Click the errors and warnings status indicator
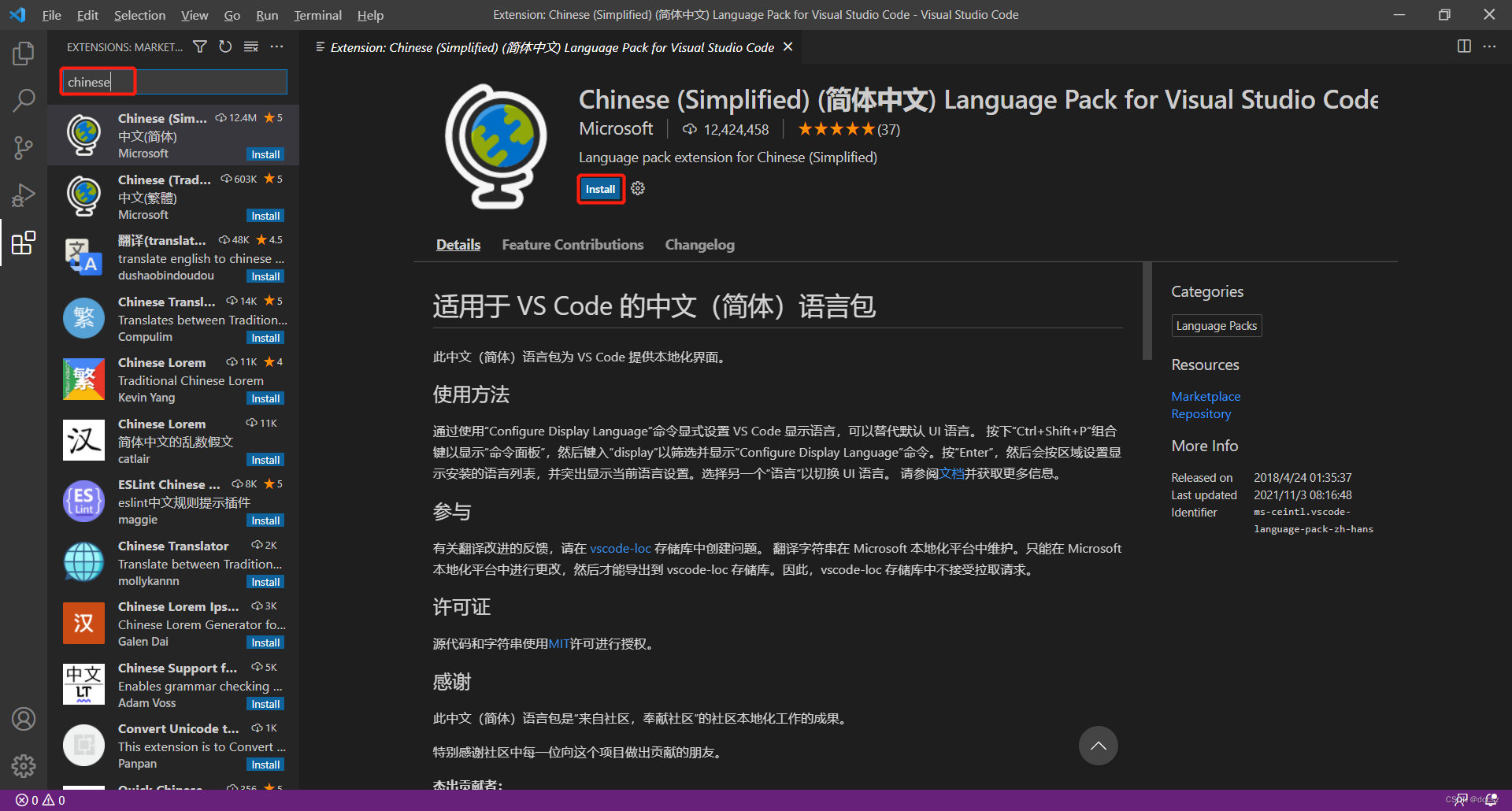 pos(41,800)
